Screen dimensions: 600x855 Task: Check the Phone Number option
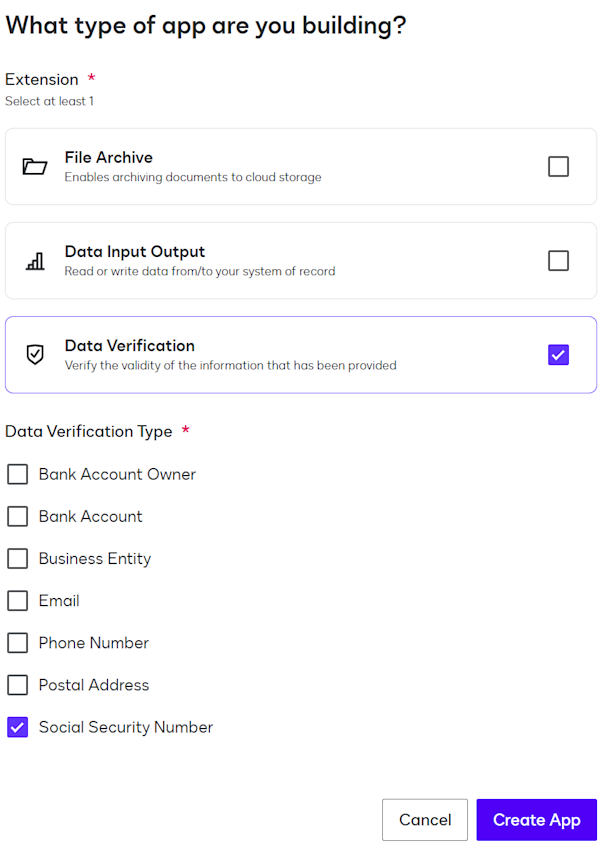pos(17,642)
